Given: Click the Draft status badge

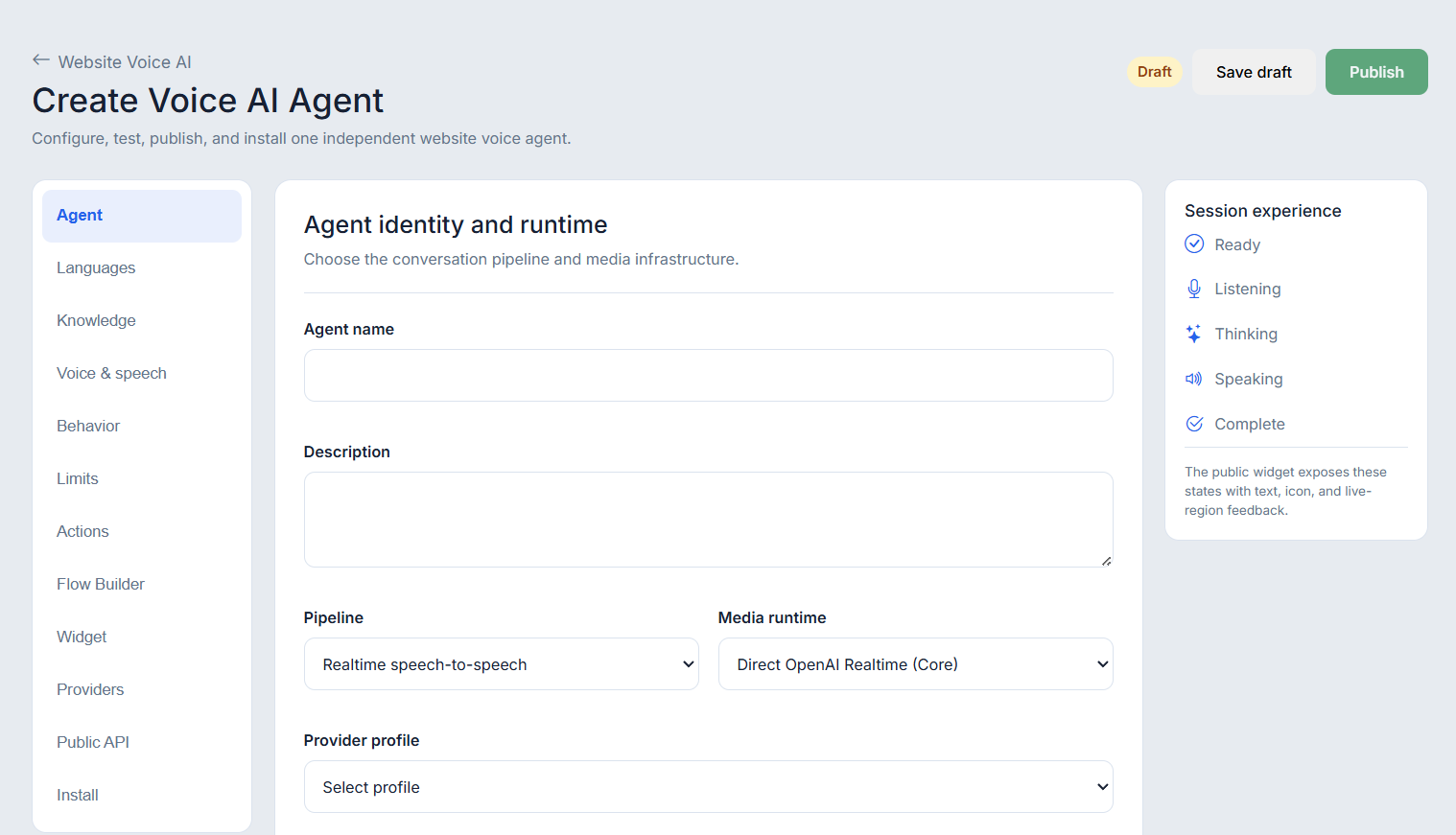Looking at the screenshot, I should click(x=1155, y=72).
